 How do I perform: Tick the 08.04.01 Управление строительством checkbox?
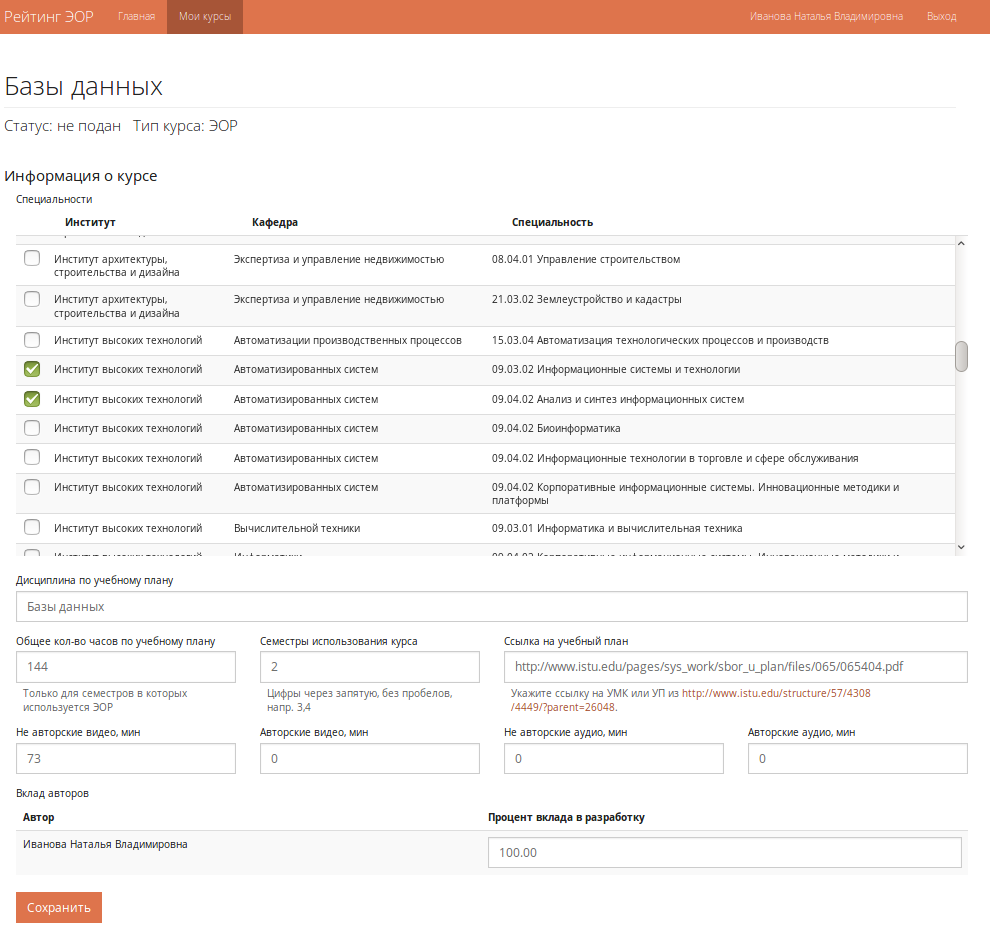[x=32, y=258]
